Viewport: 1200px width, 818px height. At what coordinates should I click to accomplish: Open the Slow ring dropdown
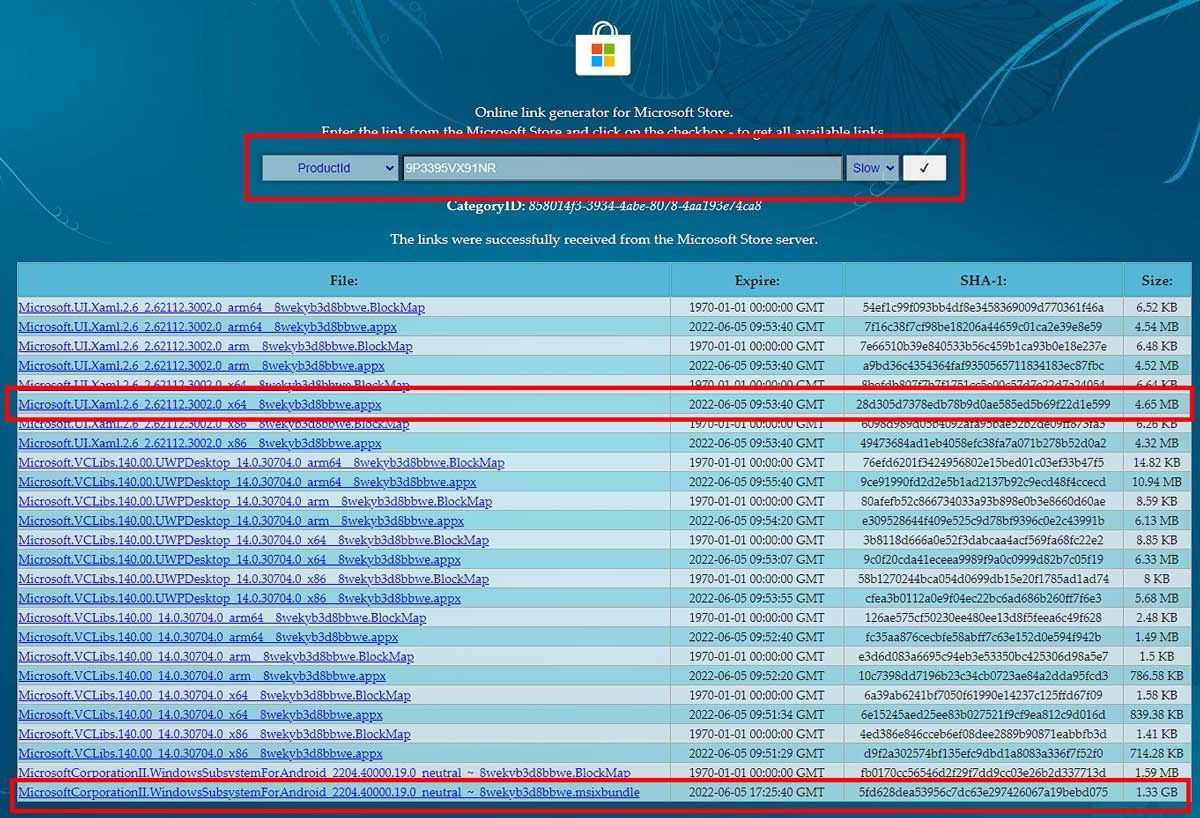[x=873, y=168]
